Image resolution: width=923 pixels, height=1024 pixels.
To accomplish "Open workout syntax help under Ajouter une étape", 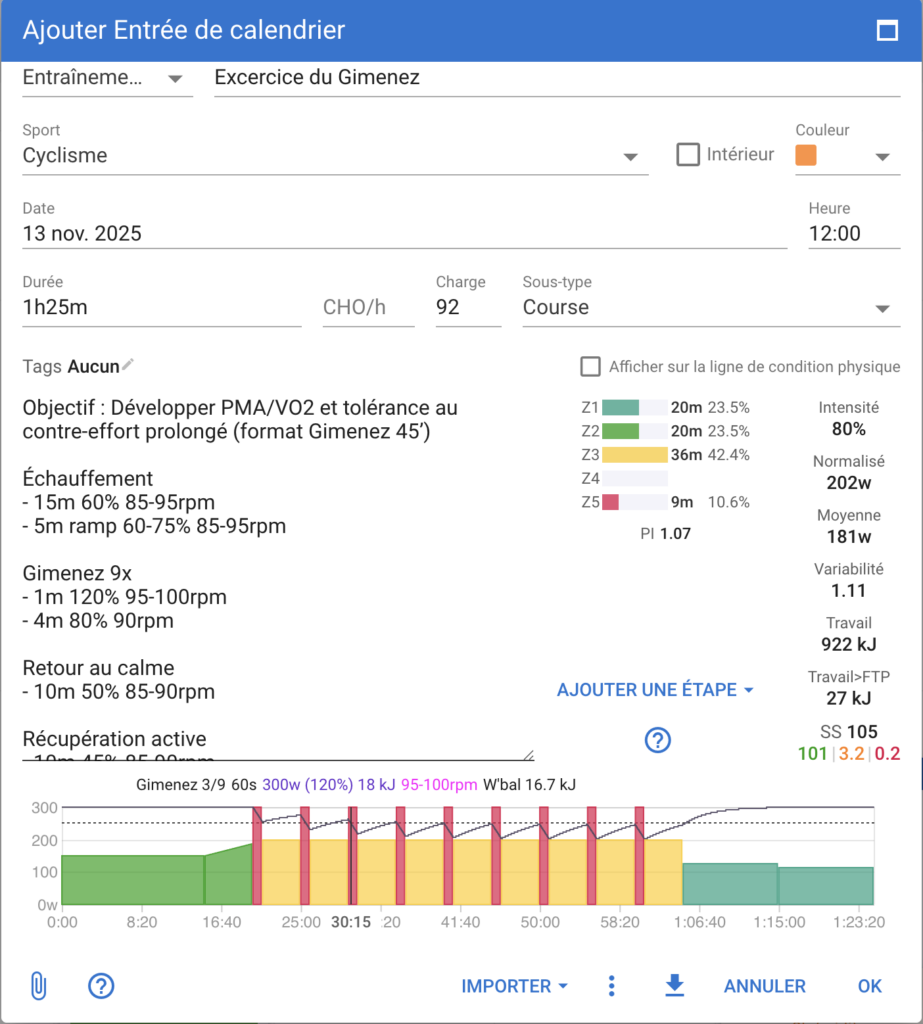I will pos(657,740).
